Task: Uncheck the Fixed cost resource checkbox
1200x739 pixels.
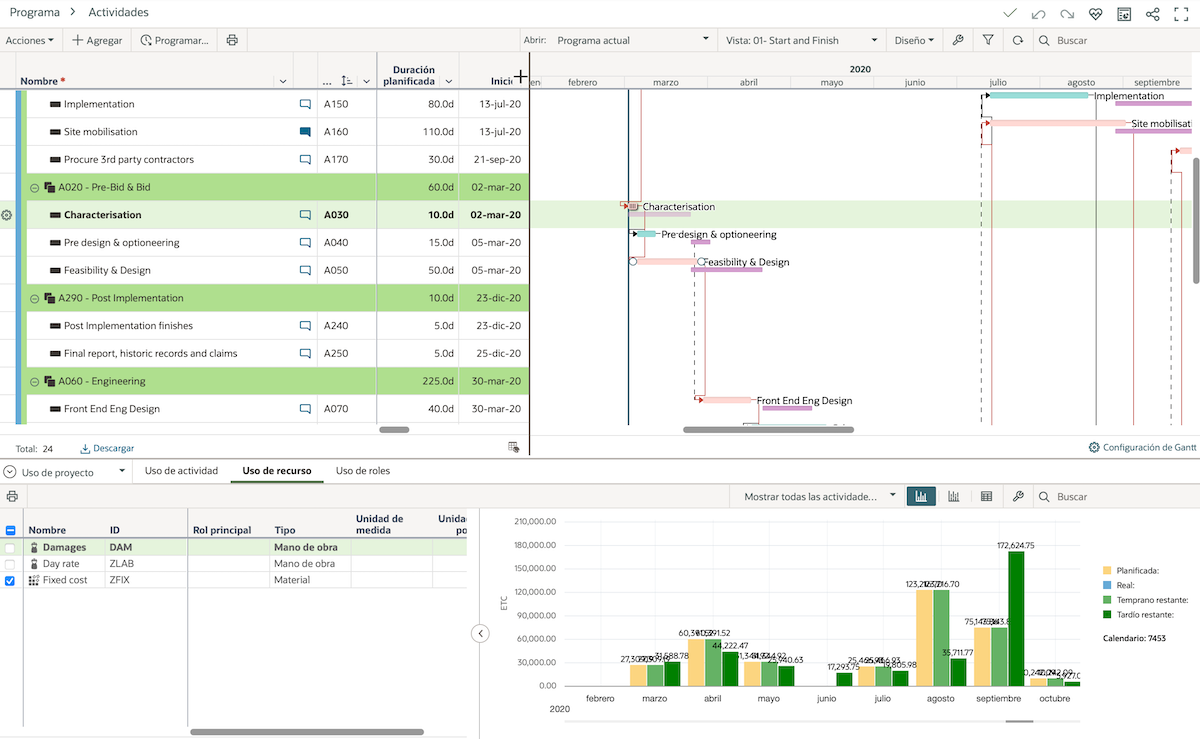Action: point(10,580)
